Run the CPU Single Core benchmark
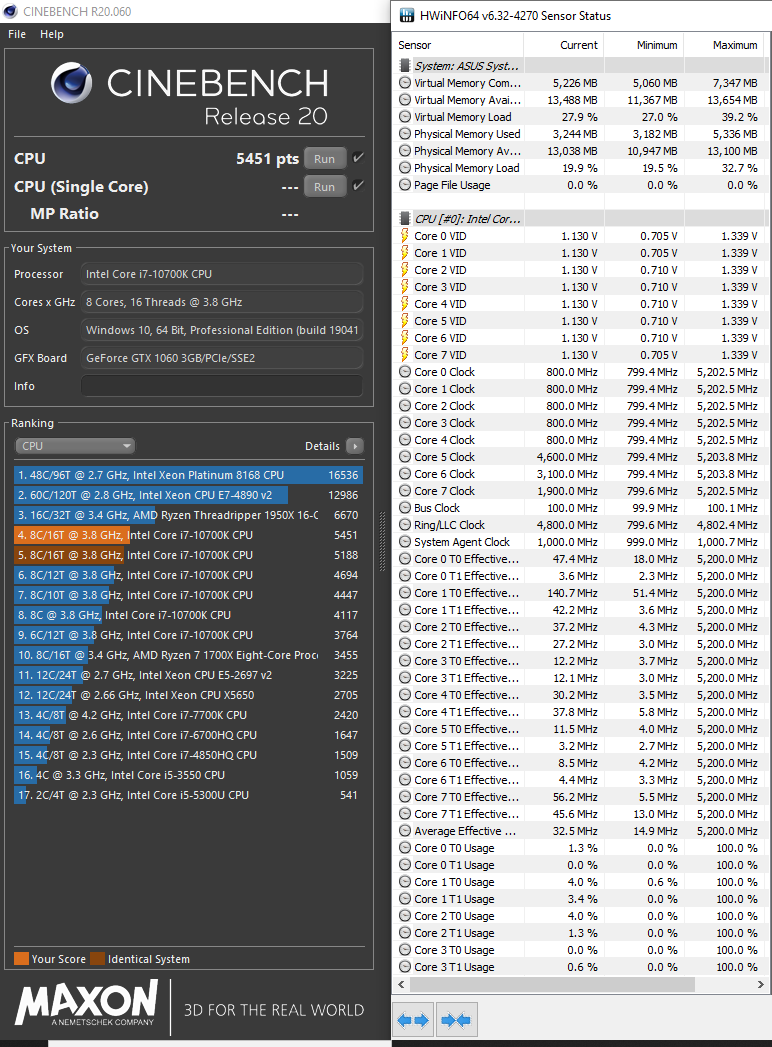The width and height of the screenshot is (772, 1047). click(325, 187)
